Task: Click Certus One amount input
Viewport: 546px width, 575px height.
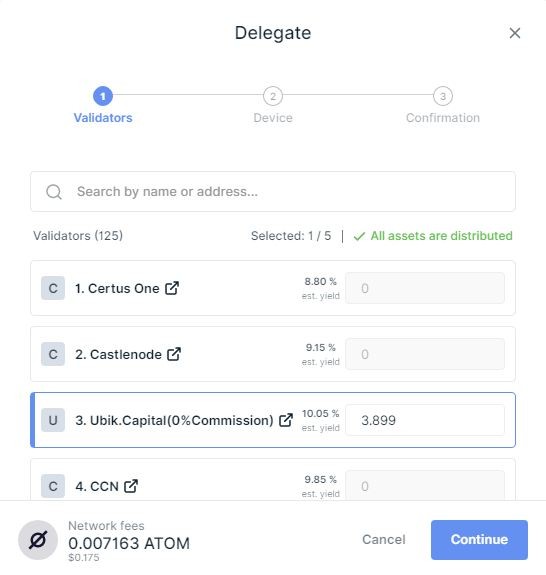Action: (x=425, y=288)
